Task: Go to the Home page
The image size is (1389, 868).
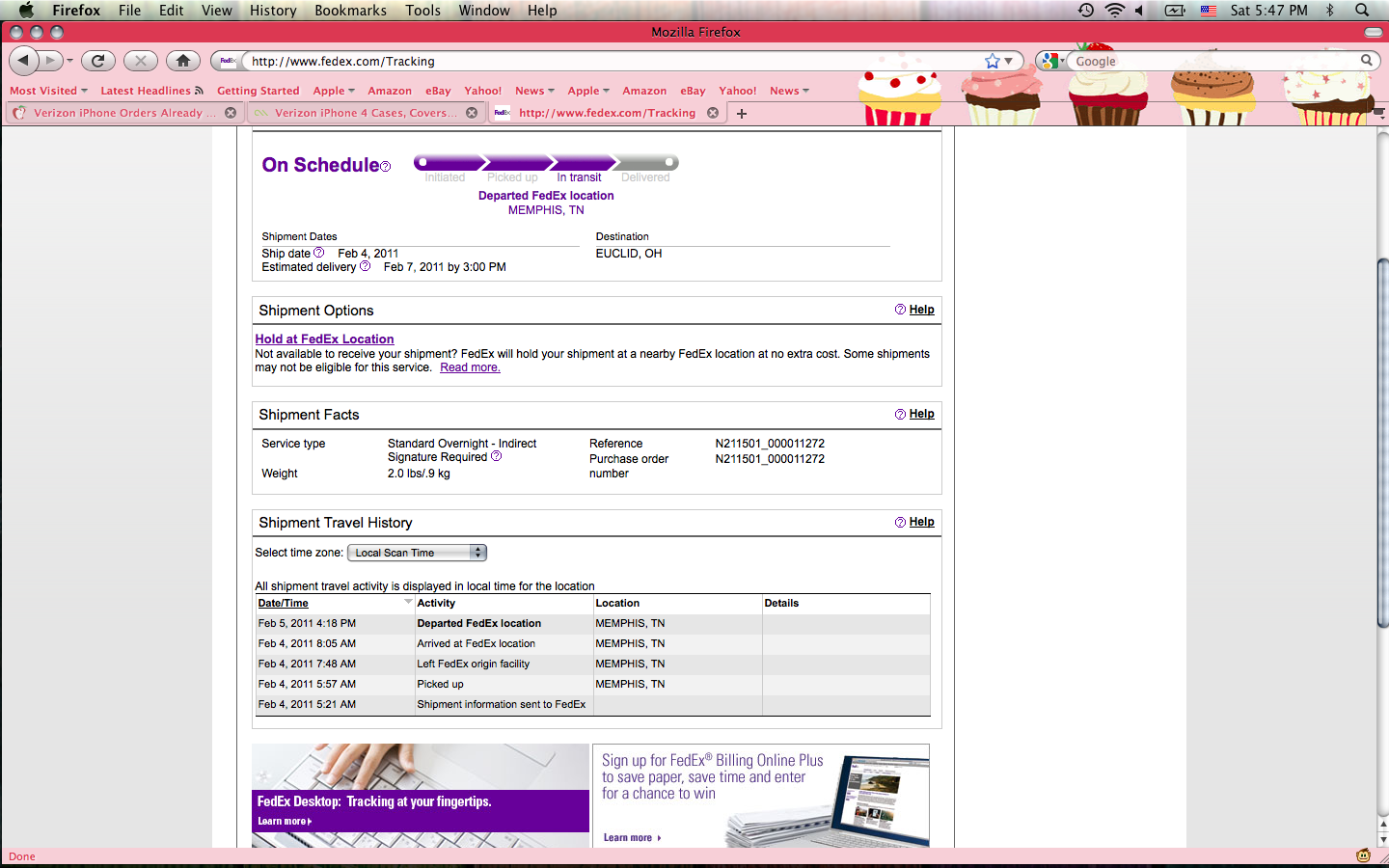Action: click(x=183, y=61)
